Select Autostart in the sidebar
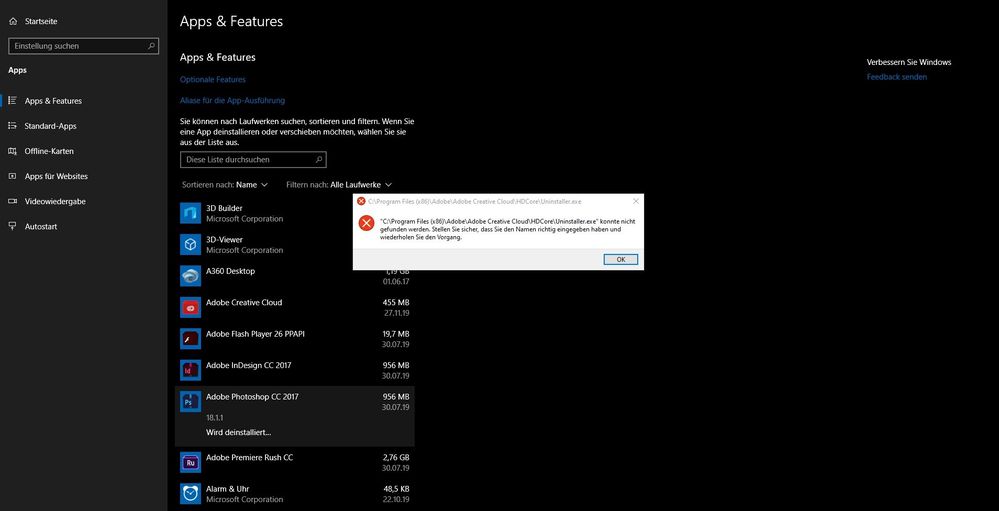 (83, 227)
